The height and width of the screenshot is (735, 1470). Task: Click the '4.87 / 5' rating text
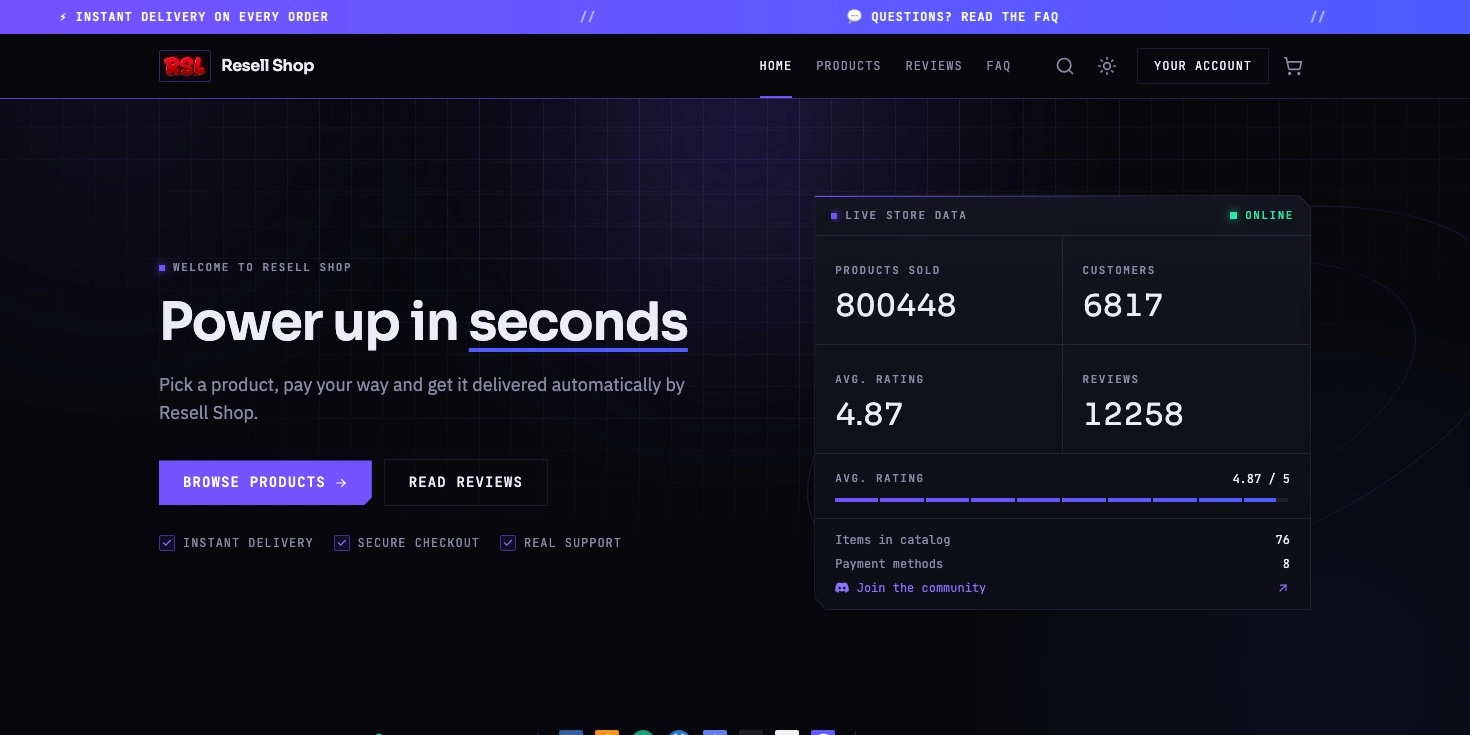tap(1261, 479)
